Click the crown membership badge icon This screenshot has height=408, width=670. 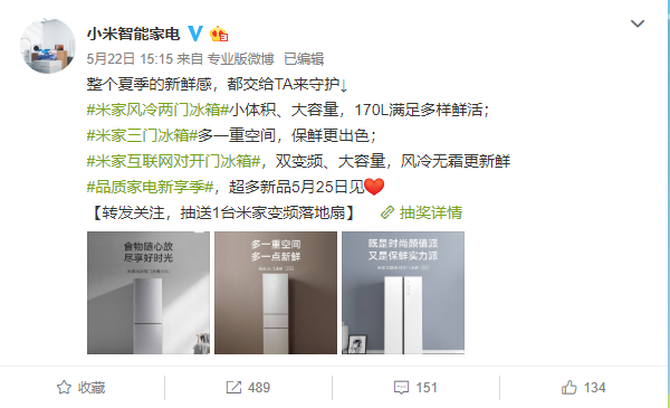pyautogui.click(x=219, y=34)
